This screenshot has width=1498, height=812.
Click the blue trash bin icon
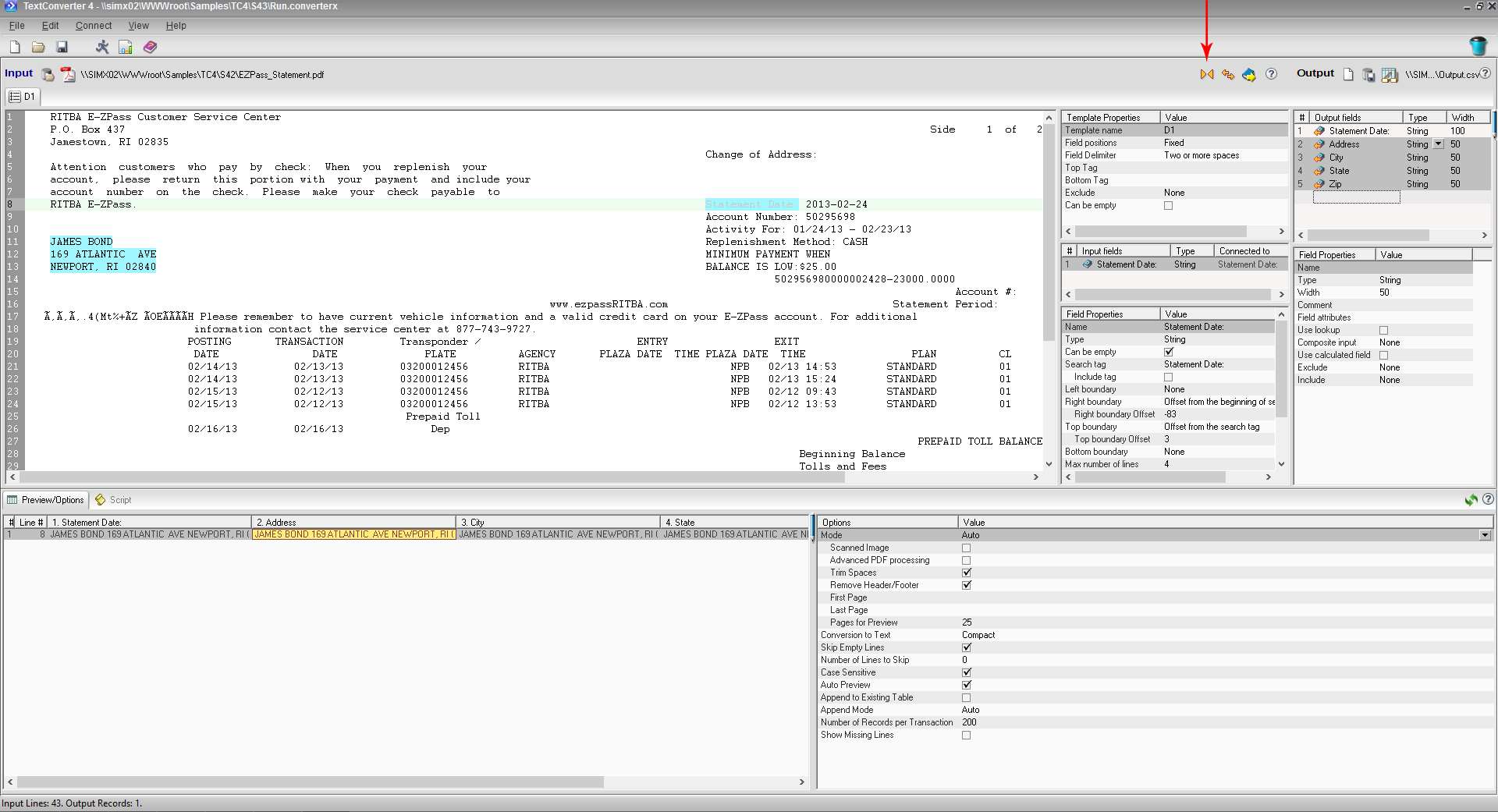pyautogui.click(x=1478, y=46)
